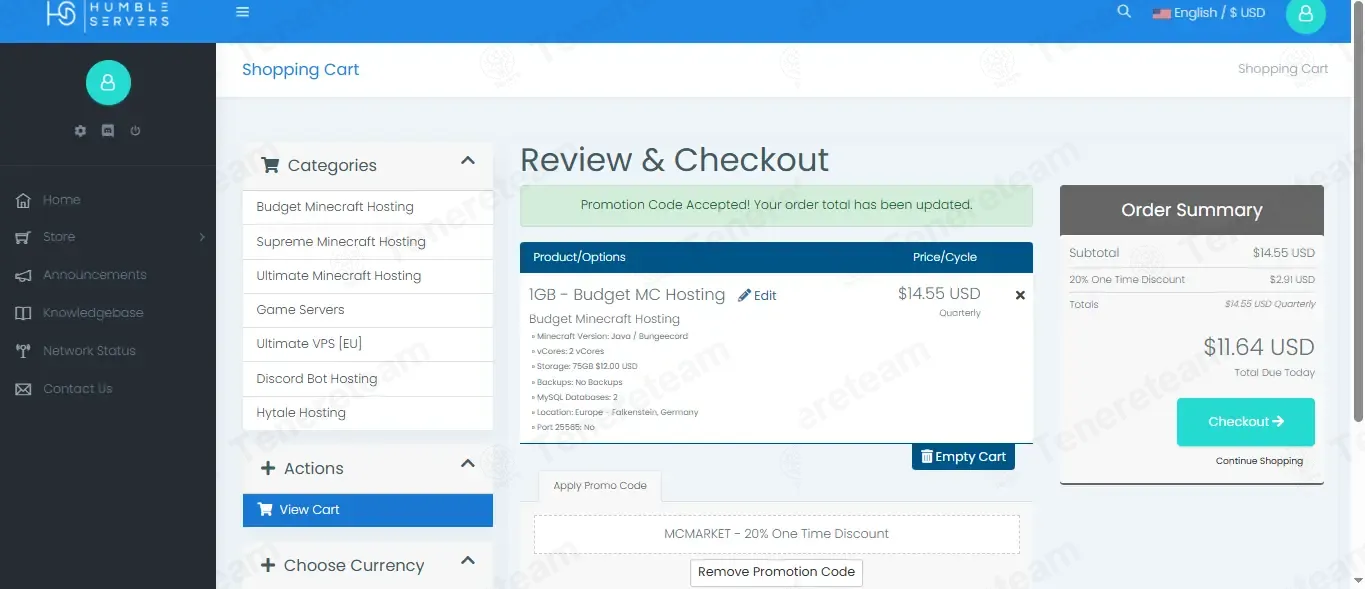Collapse the Choose Currency panel chevron
The image size is (1365, 589).
467,560
